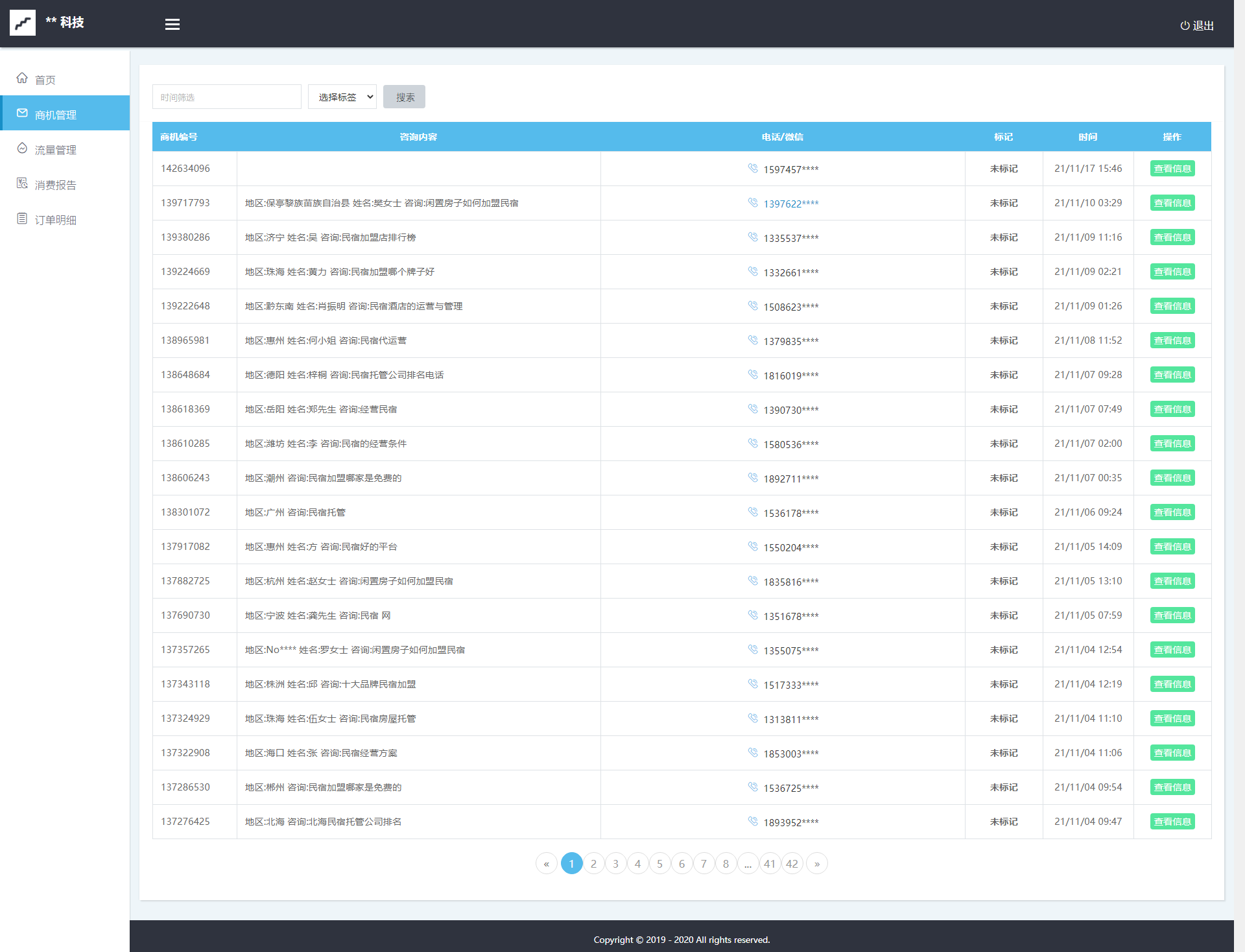Viewport: 1245px width, 952px height.
Task: Go to pagination page 5
Action: (659, 863)
